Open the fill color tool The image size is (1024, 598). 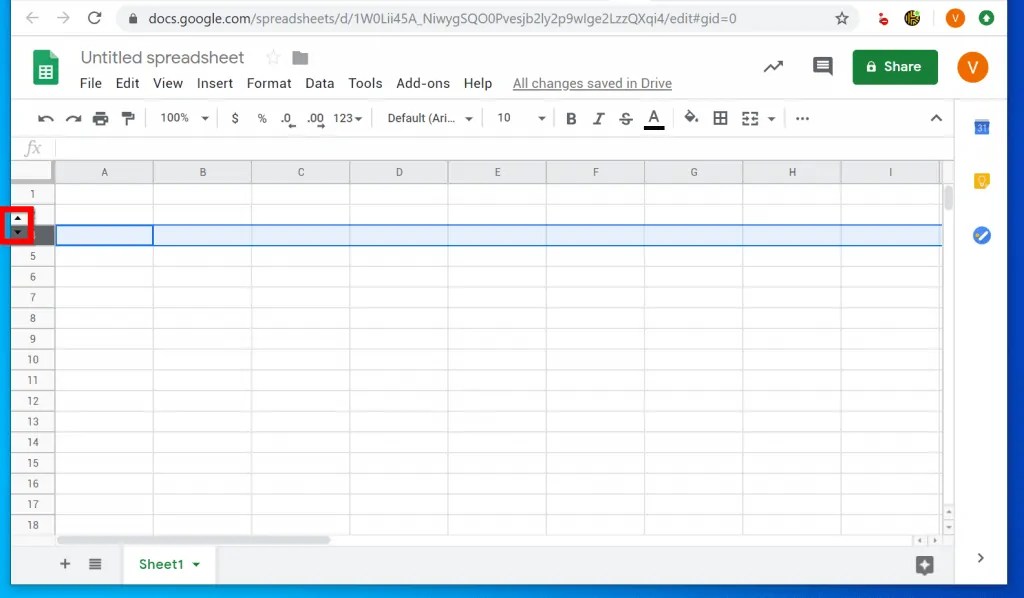click(691, 118)
